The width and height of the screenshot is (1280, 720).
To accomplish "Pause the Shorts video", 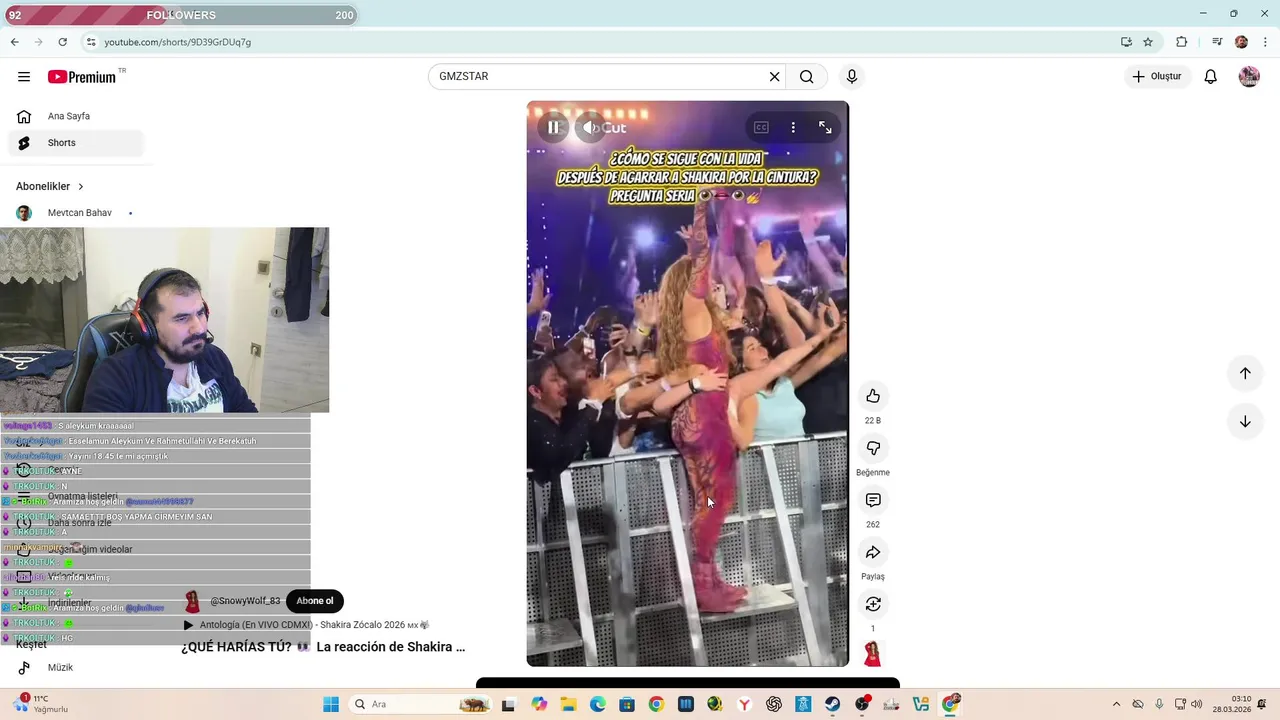I will pyautogui.click(x=553, y=127).
